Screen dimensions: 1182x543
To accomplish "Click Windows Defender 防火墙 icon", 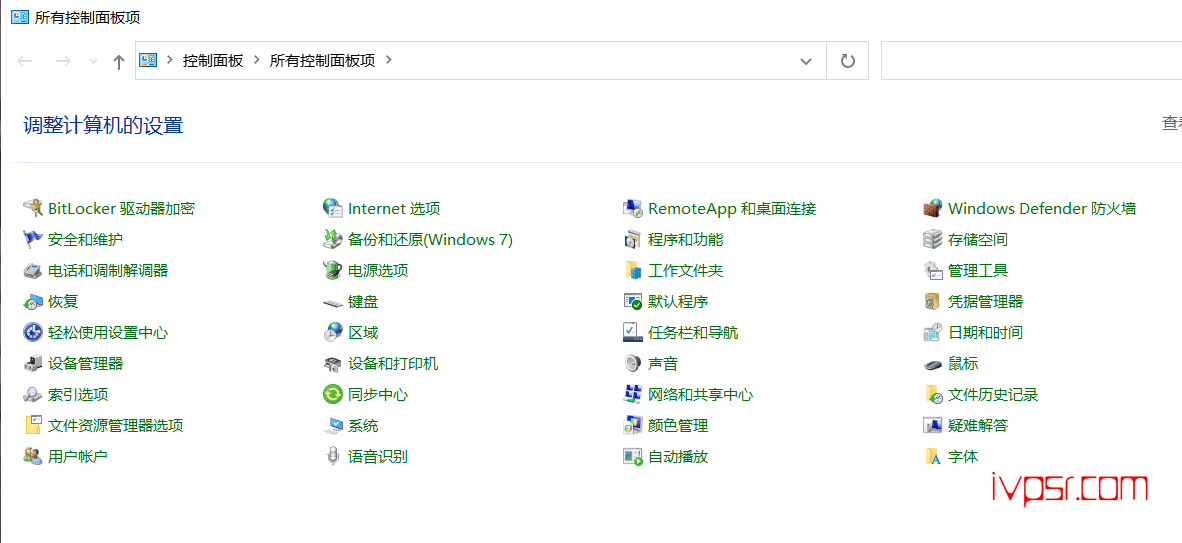I will [x=933, y=208].
